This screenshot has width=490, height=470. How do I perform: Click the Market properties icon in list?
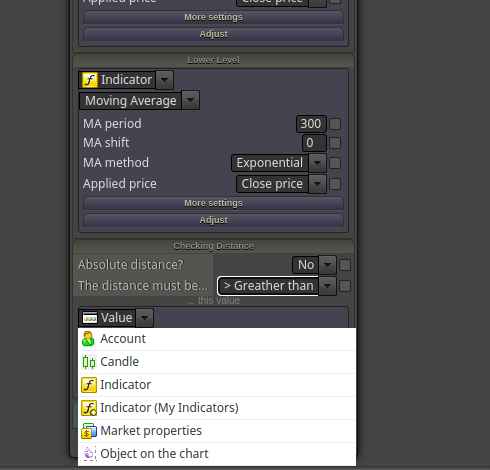pos(89,431)
